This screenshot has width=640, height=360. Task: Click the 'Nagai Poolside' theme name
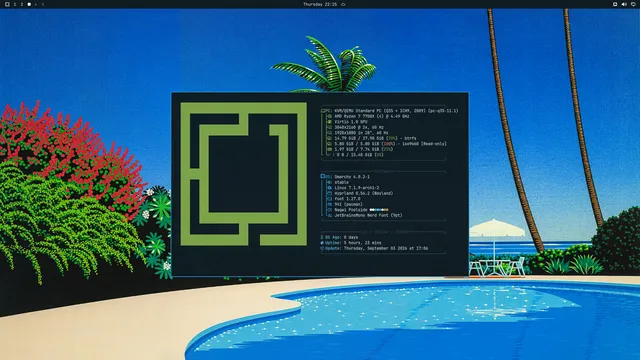pos(351,210)
